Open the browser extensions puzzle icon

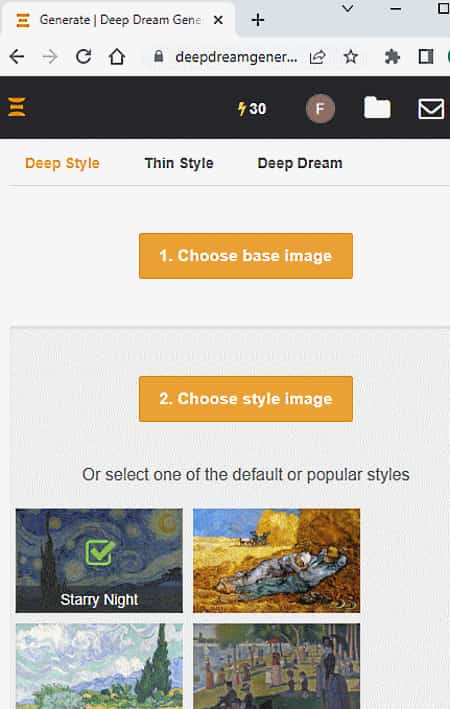click(x=392, y=57)
